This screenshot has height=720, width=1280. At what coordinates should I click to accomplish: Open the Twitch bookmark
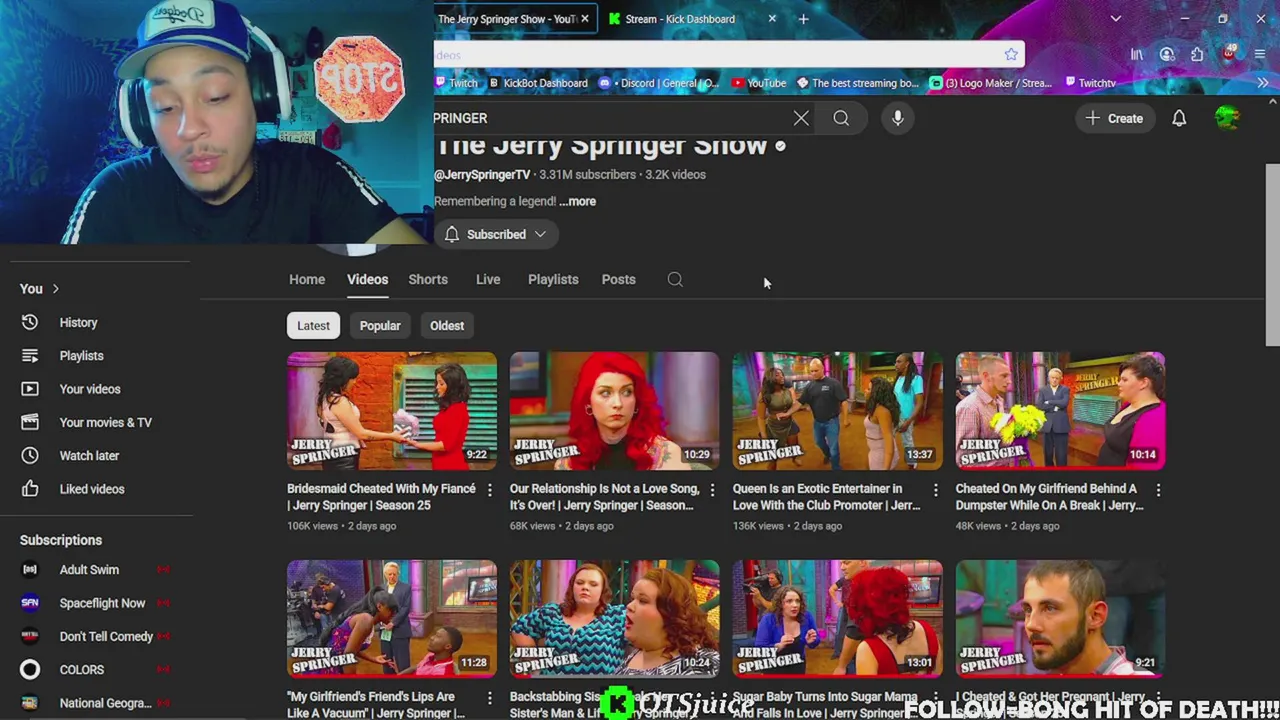[x=457, y=83]
